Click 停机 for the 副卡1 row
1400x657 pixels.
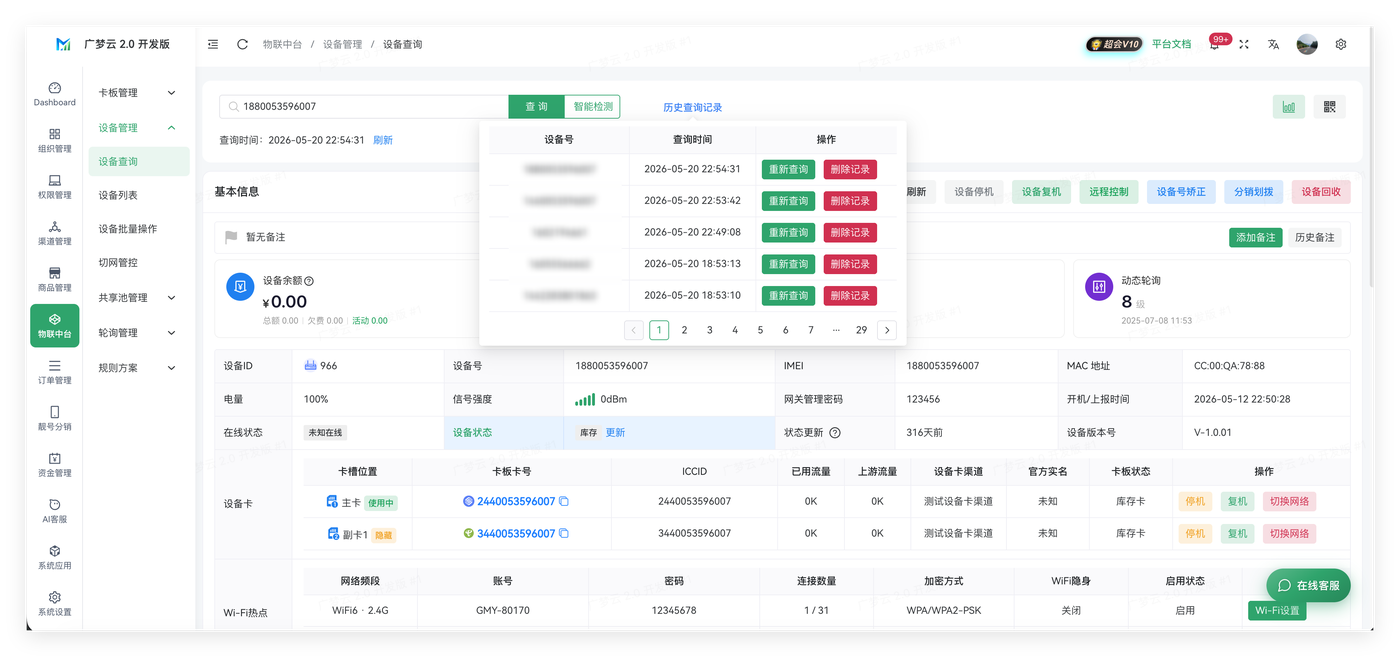pos(1195,533)
